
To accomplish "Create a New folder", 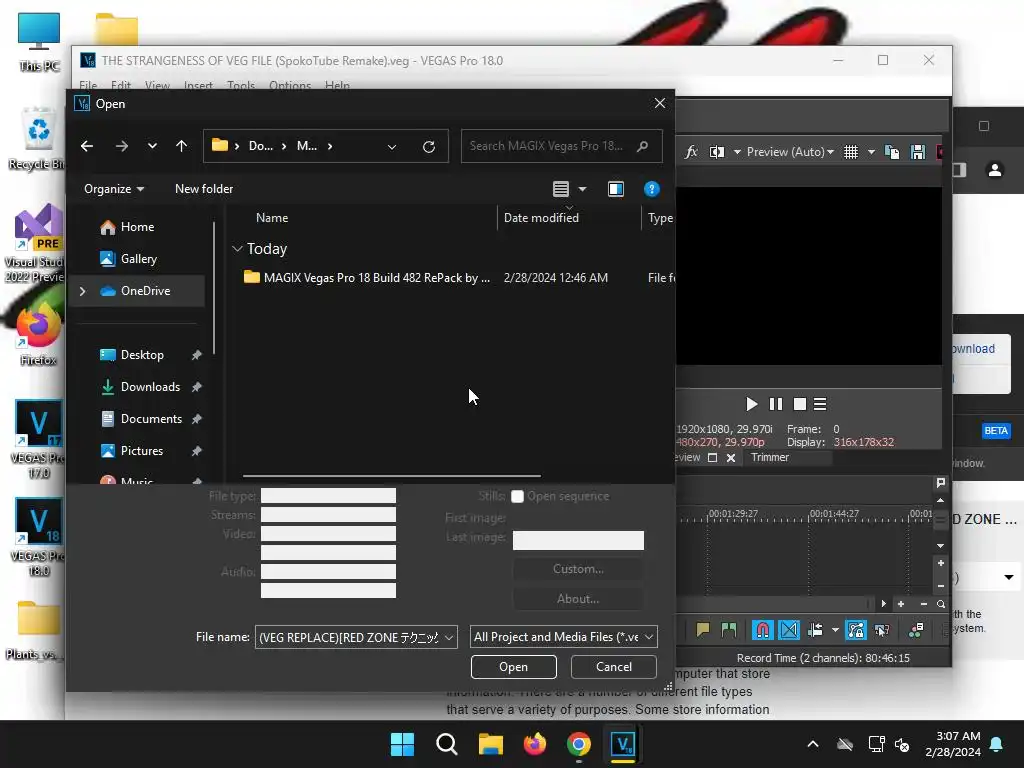I will pyautogui.click(x=204, y=189).
